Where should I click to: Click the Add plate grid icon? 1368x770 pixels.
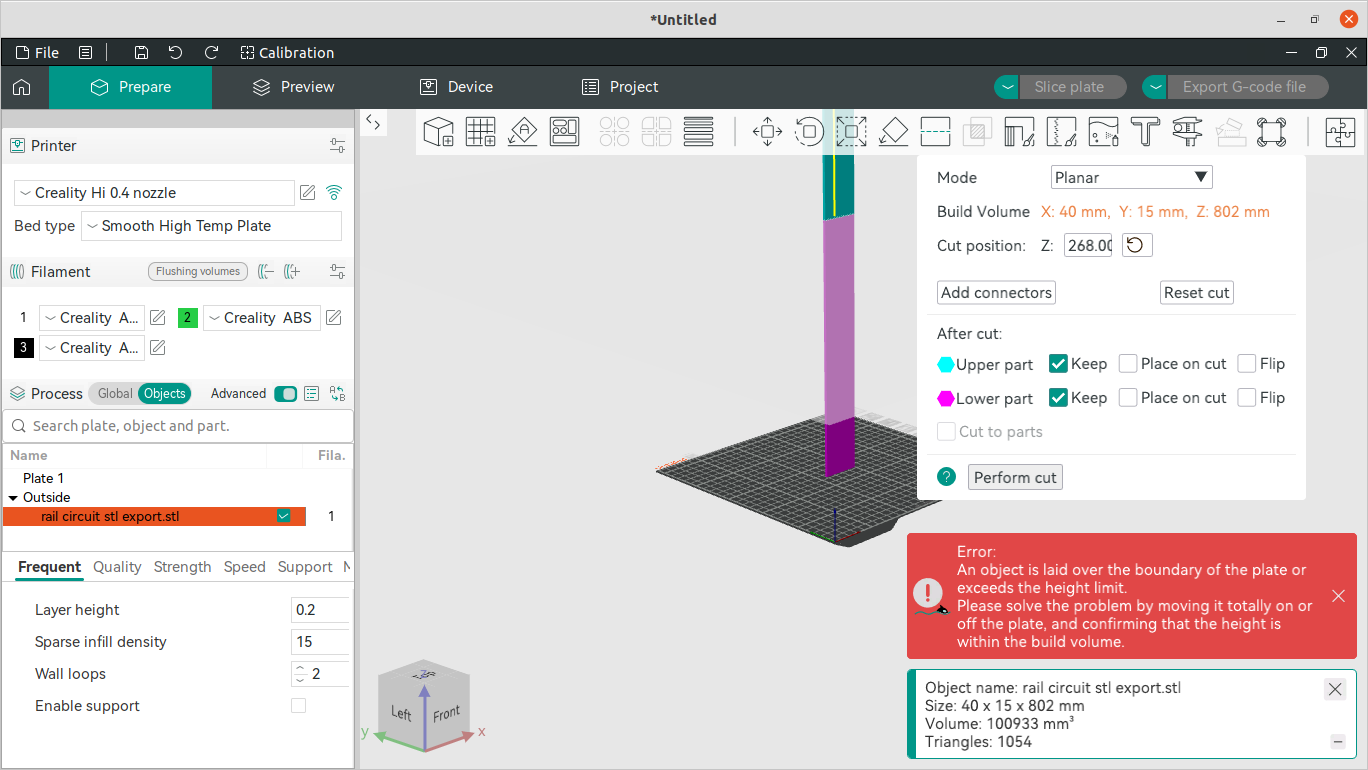tap(481, 132)
